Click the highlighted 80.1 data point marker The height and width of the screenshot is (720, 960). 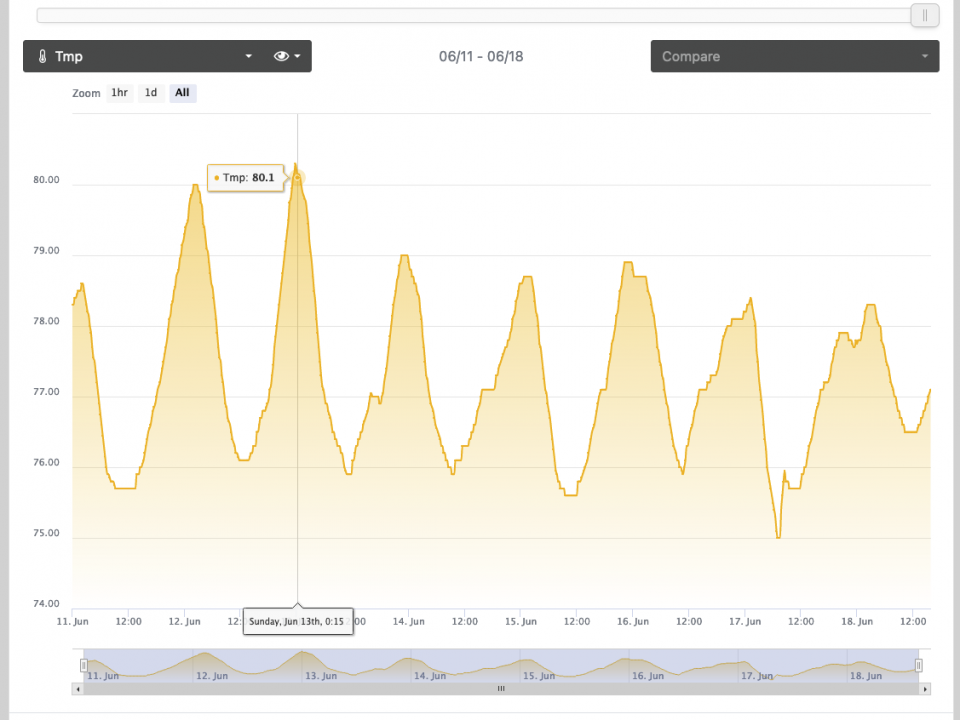(x=297, y=177)
